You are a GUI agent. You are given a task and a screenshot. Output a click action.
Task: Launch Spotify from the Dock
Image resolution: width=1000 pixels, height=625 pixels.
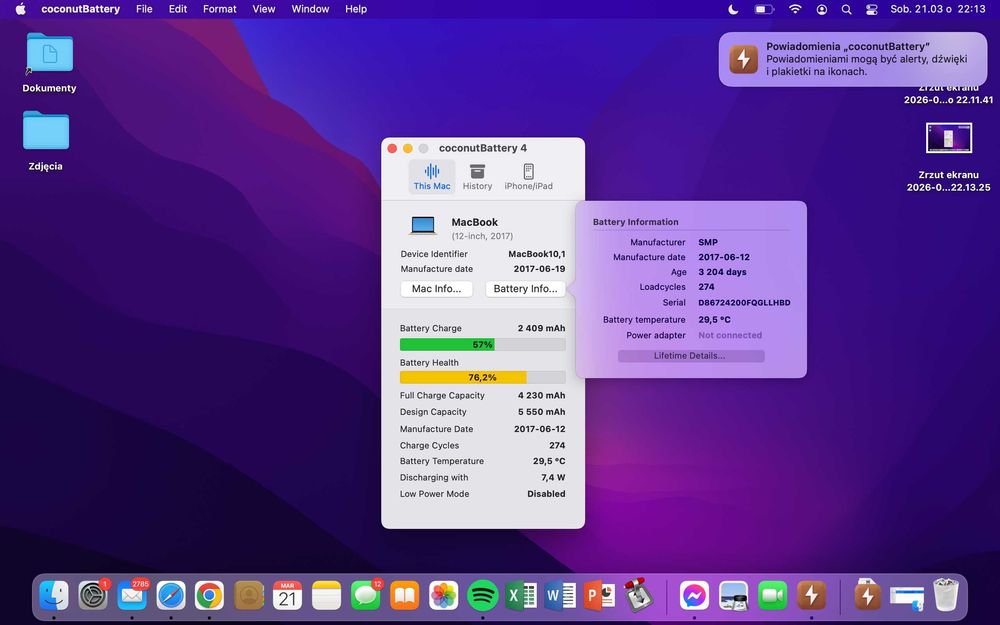pos(483,596)
